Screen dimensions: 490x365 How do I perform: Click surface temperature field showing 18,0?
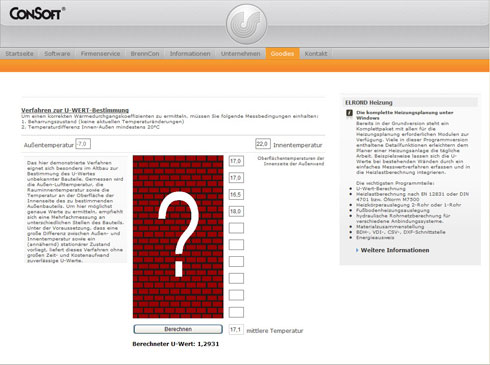tap(236, 211)
